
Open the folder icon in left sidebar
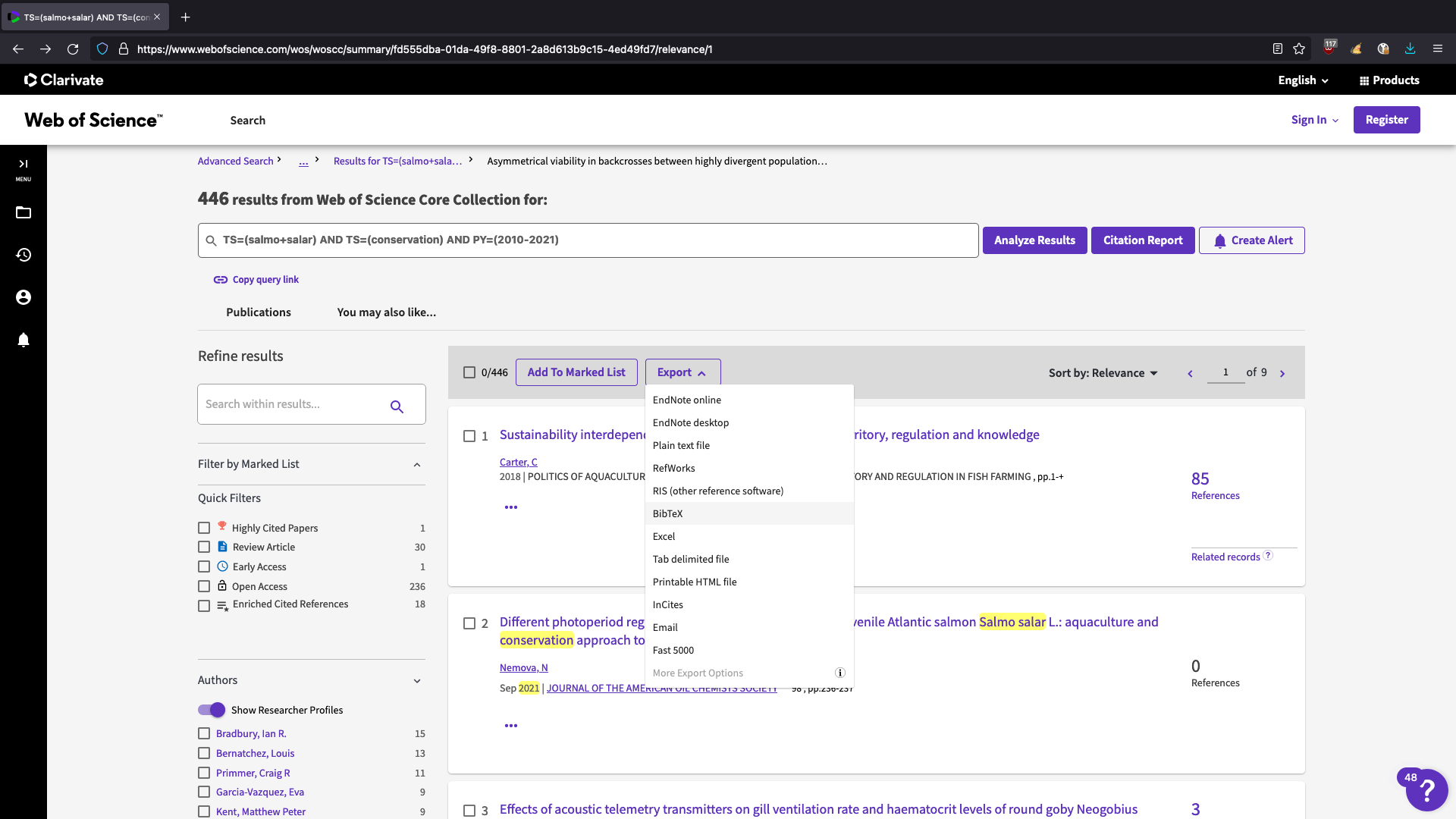click(24, 212)
